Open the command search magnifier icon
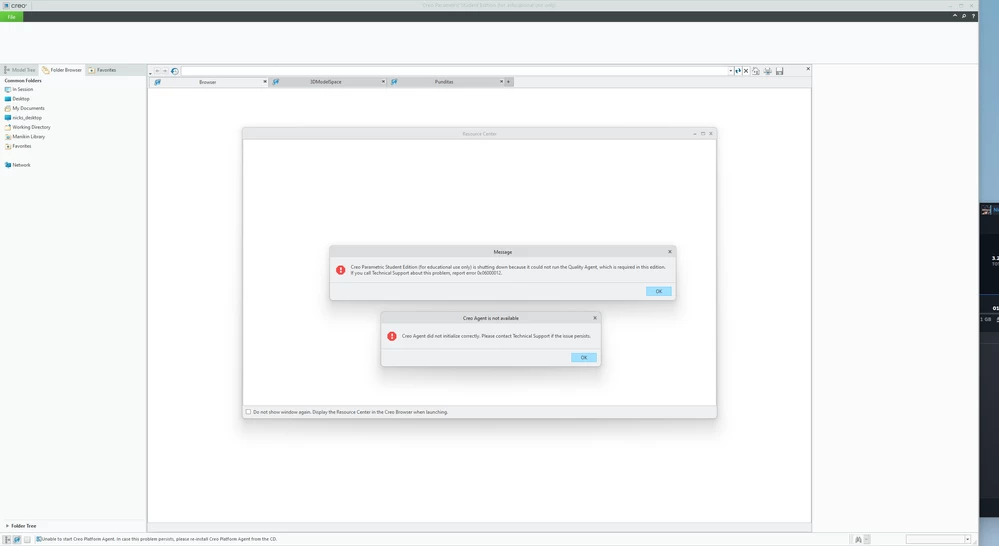The width and height of the screenshot is (999, 546). [964, 16]
